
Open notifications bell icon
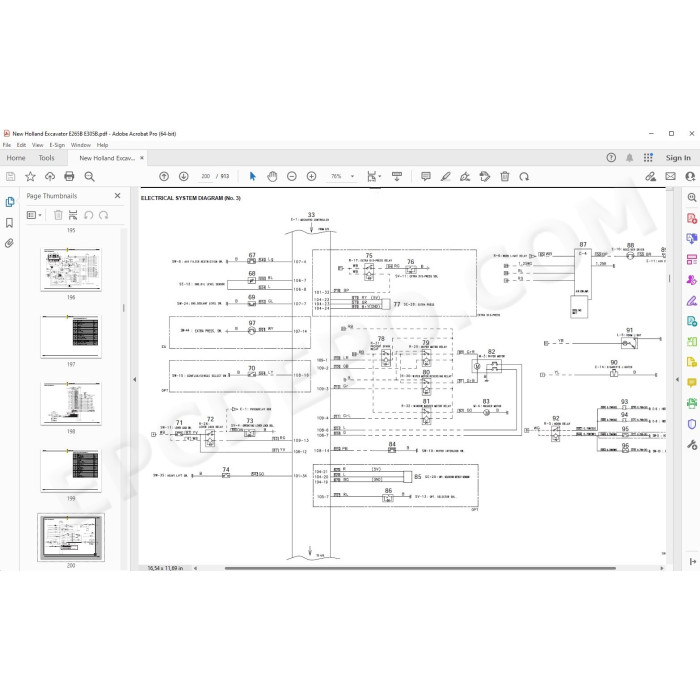[629, 158]
